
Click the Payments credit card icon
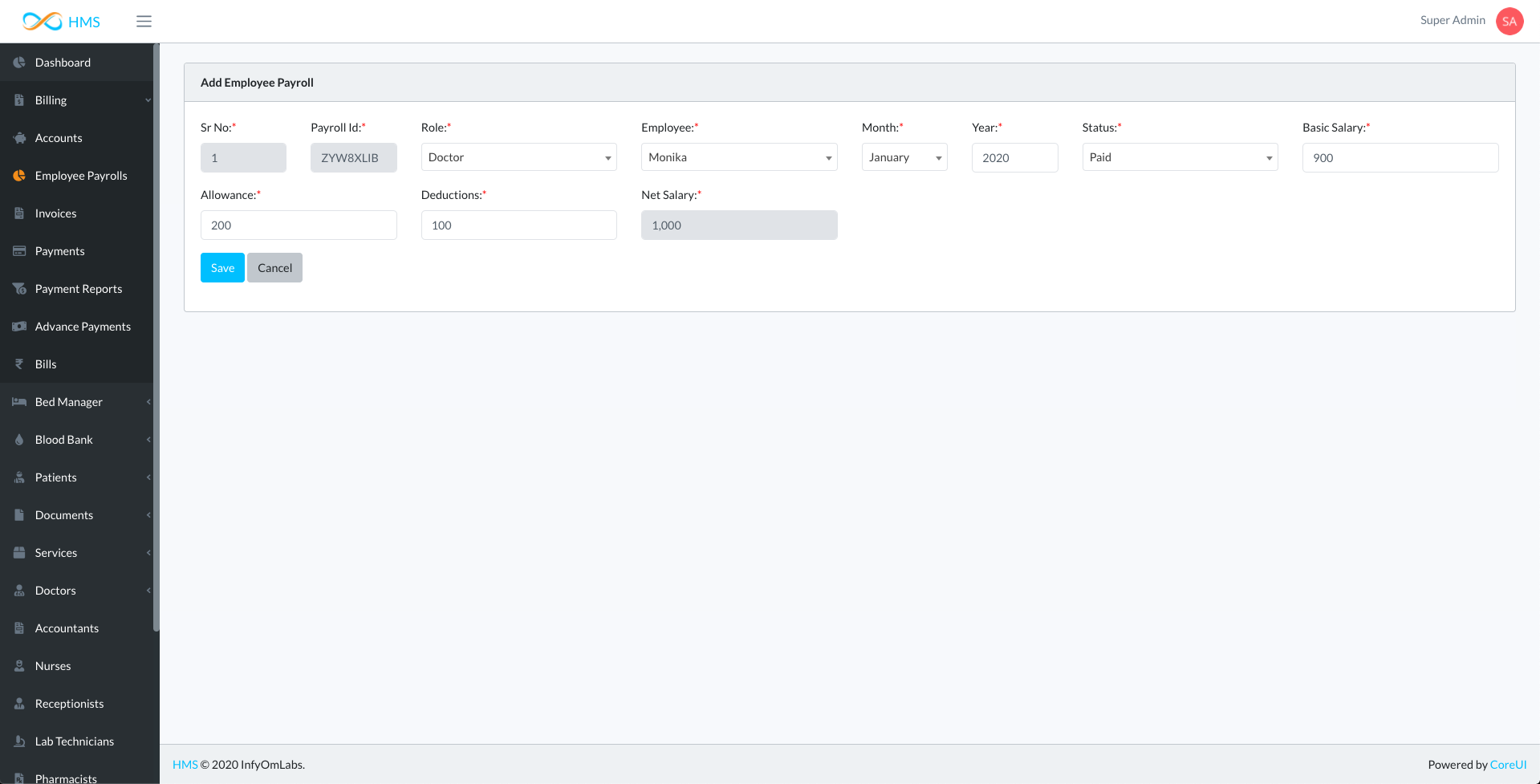(19, 251)
